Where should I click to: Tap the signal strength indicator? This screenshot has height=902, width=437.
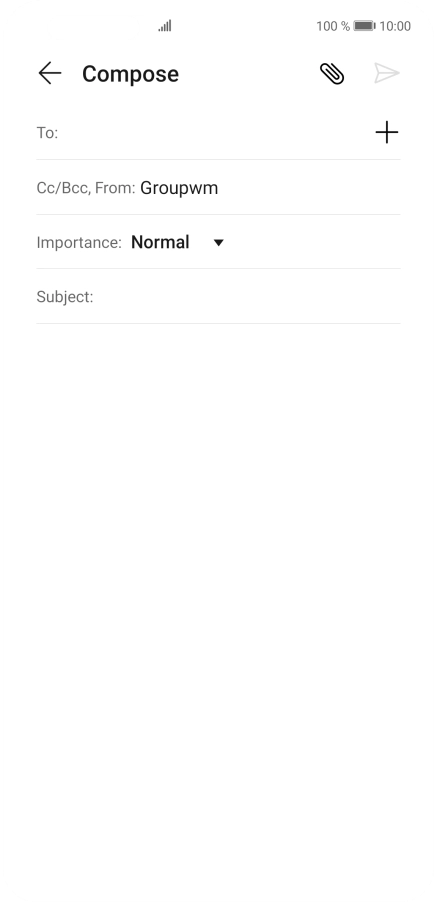pyautogui.click(x=165, y=26)
